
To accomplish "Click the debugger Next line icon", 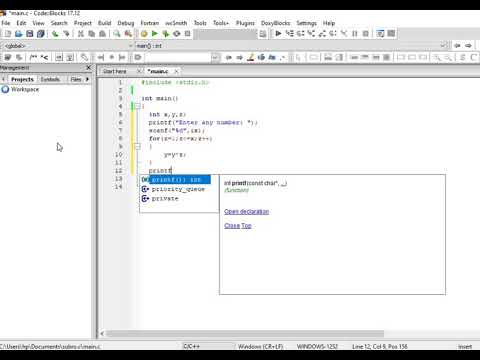I will [300, 33].
